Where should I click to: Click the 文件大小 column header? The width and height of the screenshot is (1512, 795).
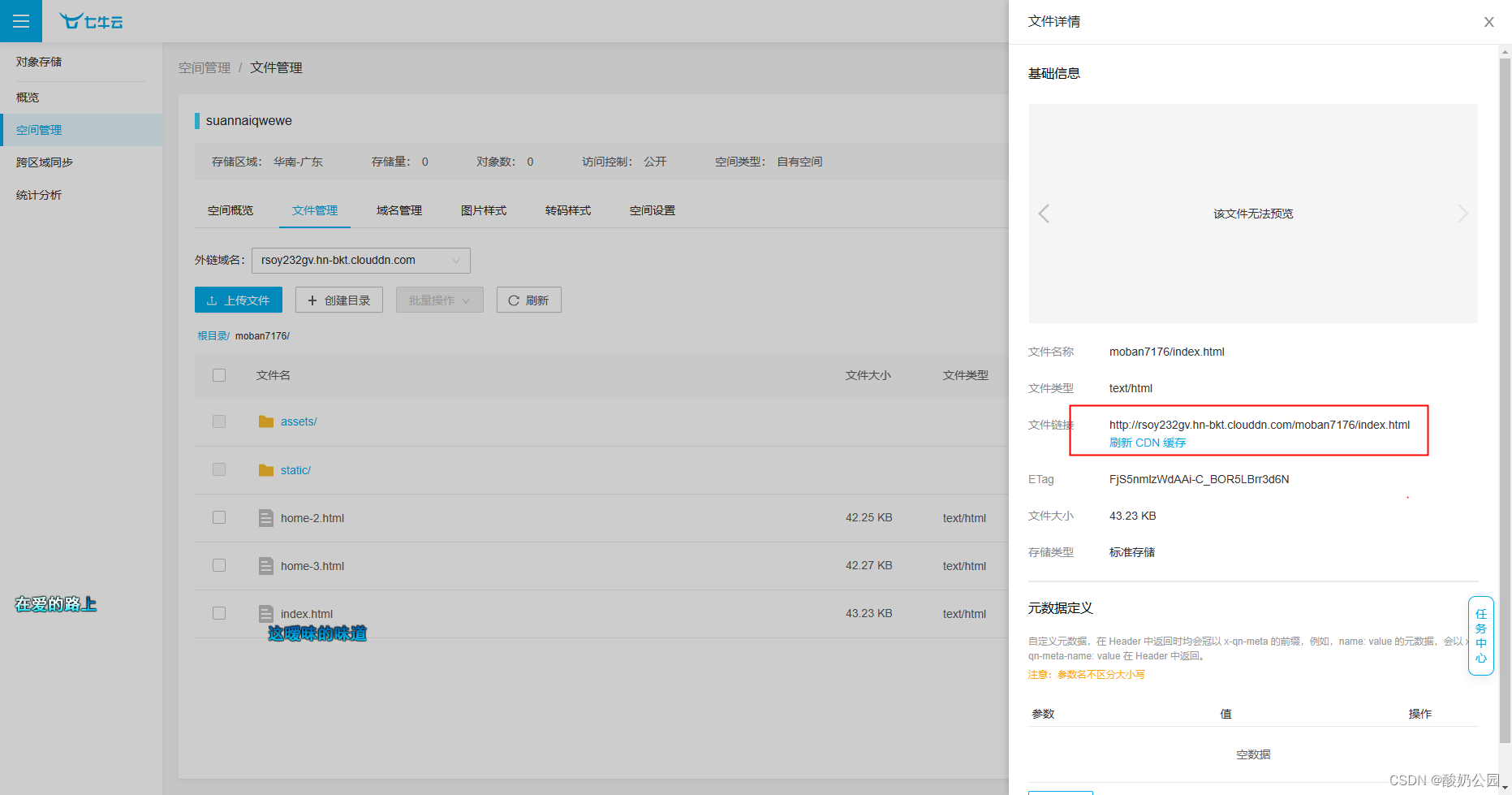(868, 375)
